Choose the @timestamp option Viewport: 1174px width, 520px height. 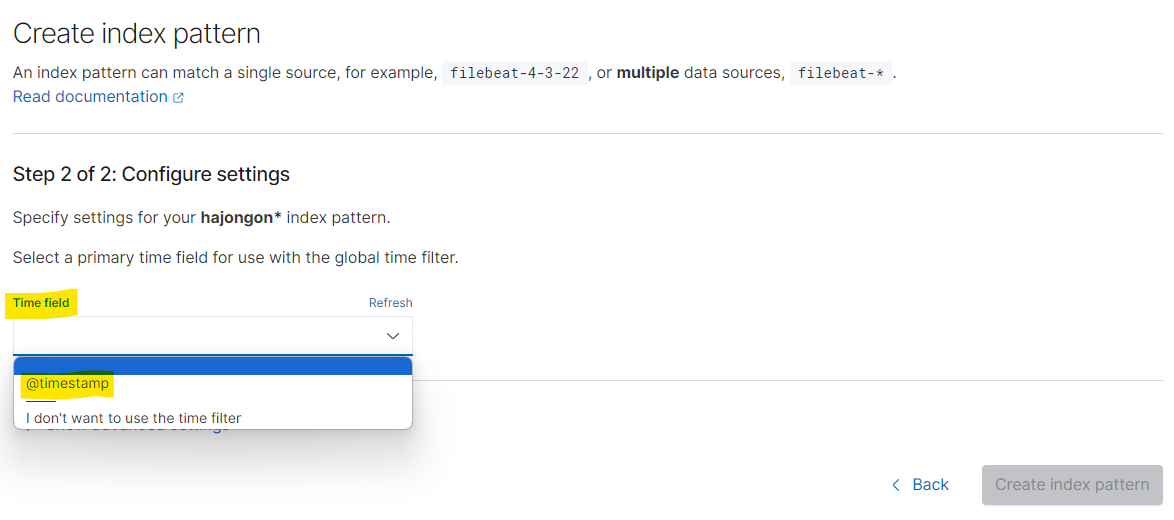pyautogui.click(x=68, y=384)
